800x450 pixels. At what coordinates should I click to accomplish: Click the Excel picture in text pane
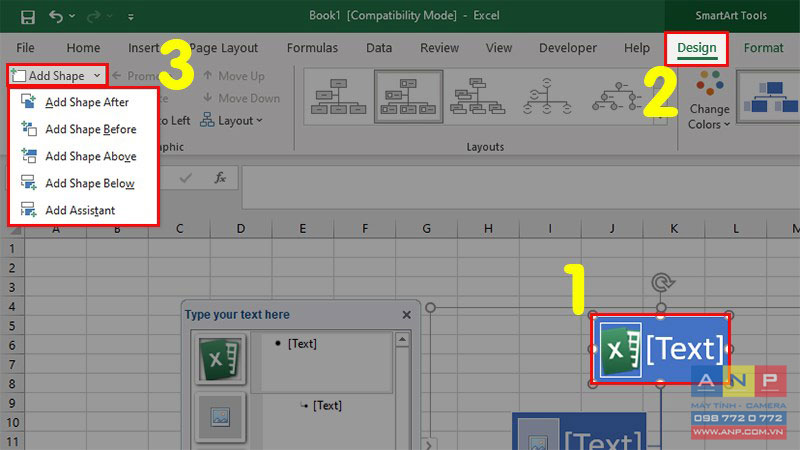coord(220,359)
